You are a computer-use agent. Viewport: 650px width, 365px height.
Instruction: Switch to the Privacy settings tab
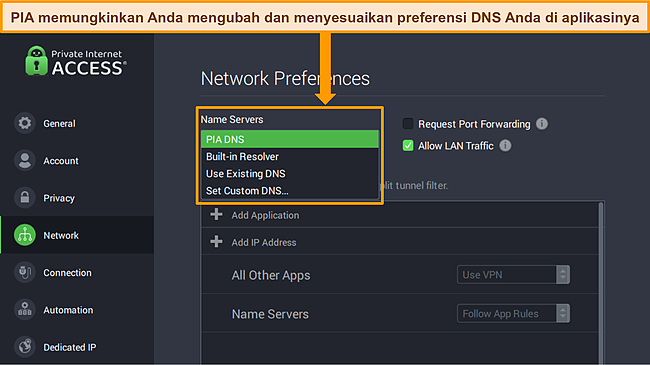pyautogui.click(x=77, y=198)
